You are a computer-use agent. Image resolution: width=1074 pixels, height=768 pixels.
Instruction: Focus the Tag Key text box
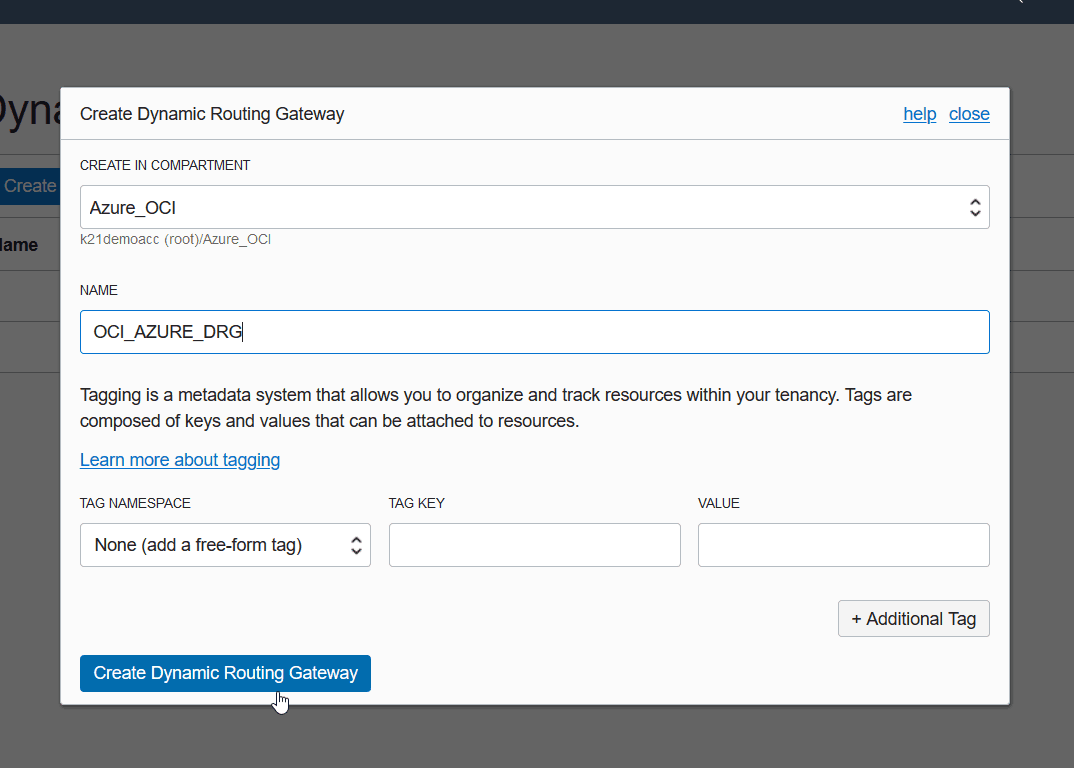click(534, 545)
